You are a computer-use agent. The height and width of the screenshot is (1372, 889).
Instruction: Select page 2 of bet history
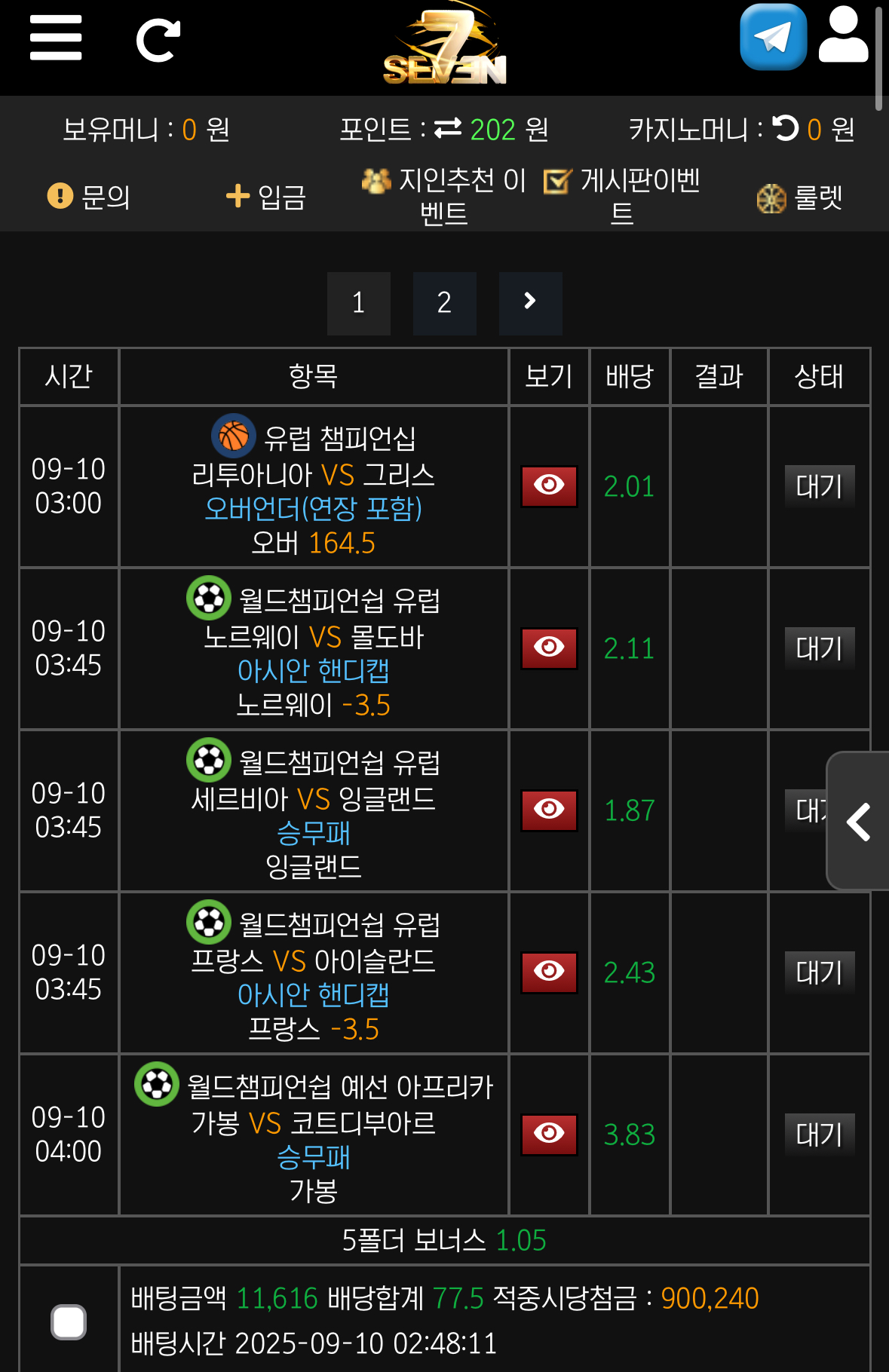[x=444, y=303]
